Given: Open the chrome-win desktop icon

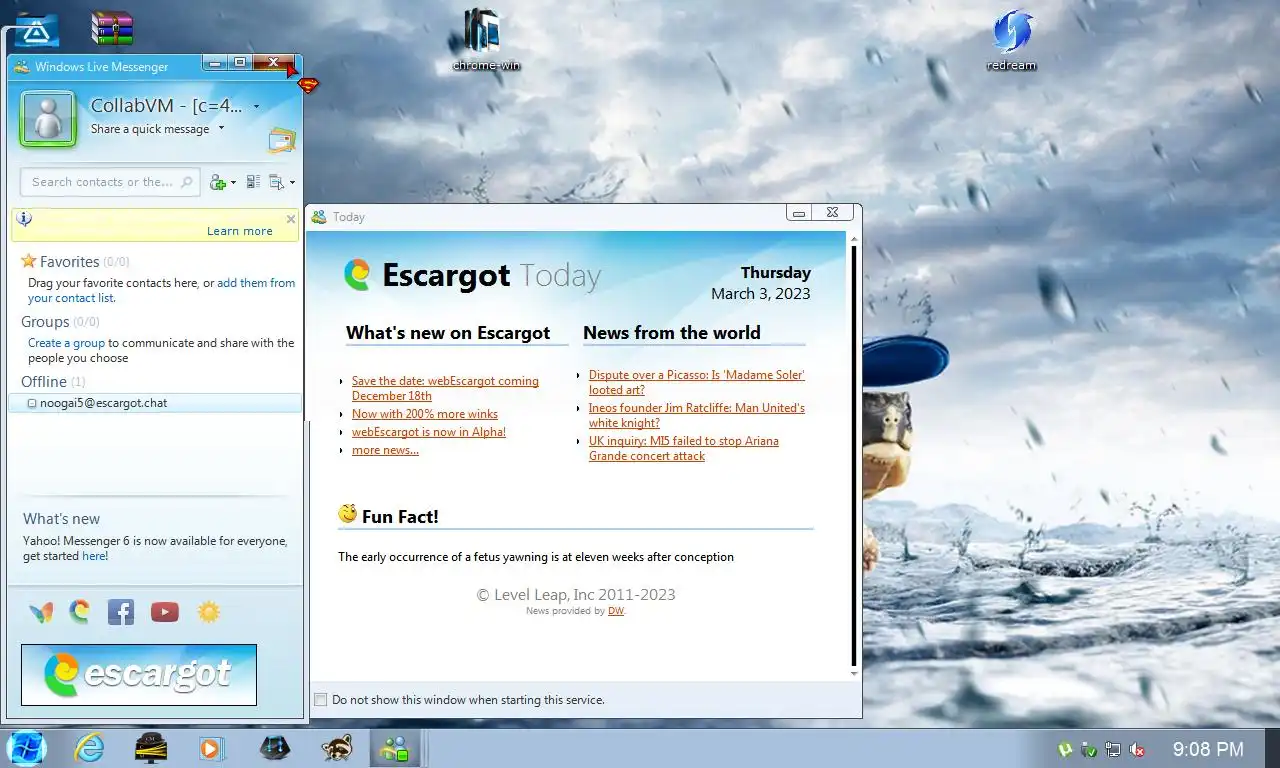Looking at the screenshot, I should coord(486,40).
